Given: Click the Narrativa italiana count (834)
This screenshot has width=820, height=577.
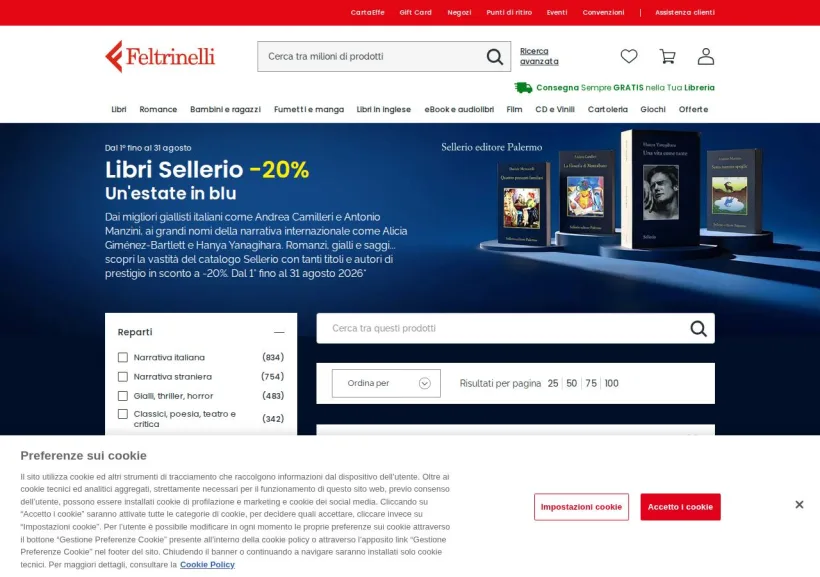Looking at the screenshot, I should click(x=273, y=357).
